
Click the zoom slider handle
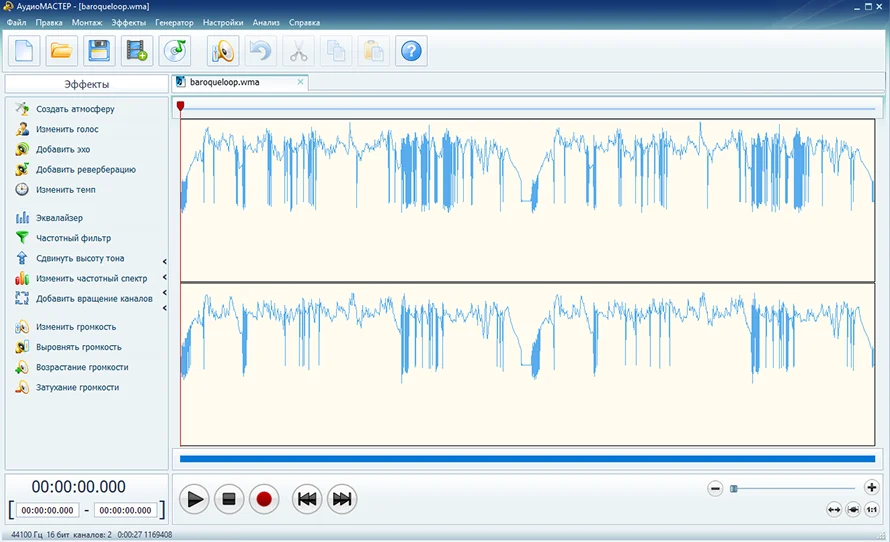point(733,489)
